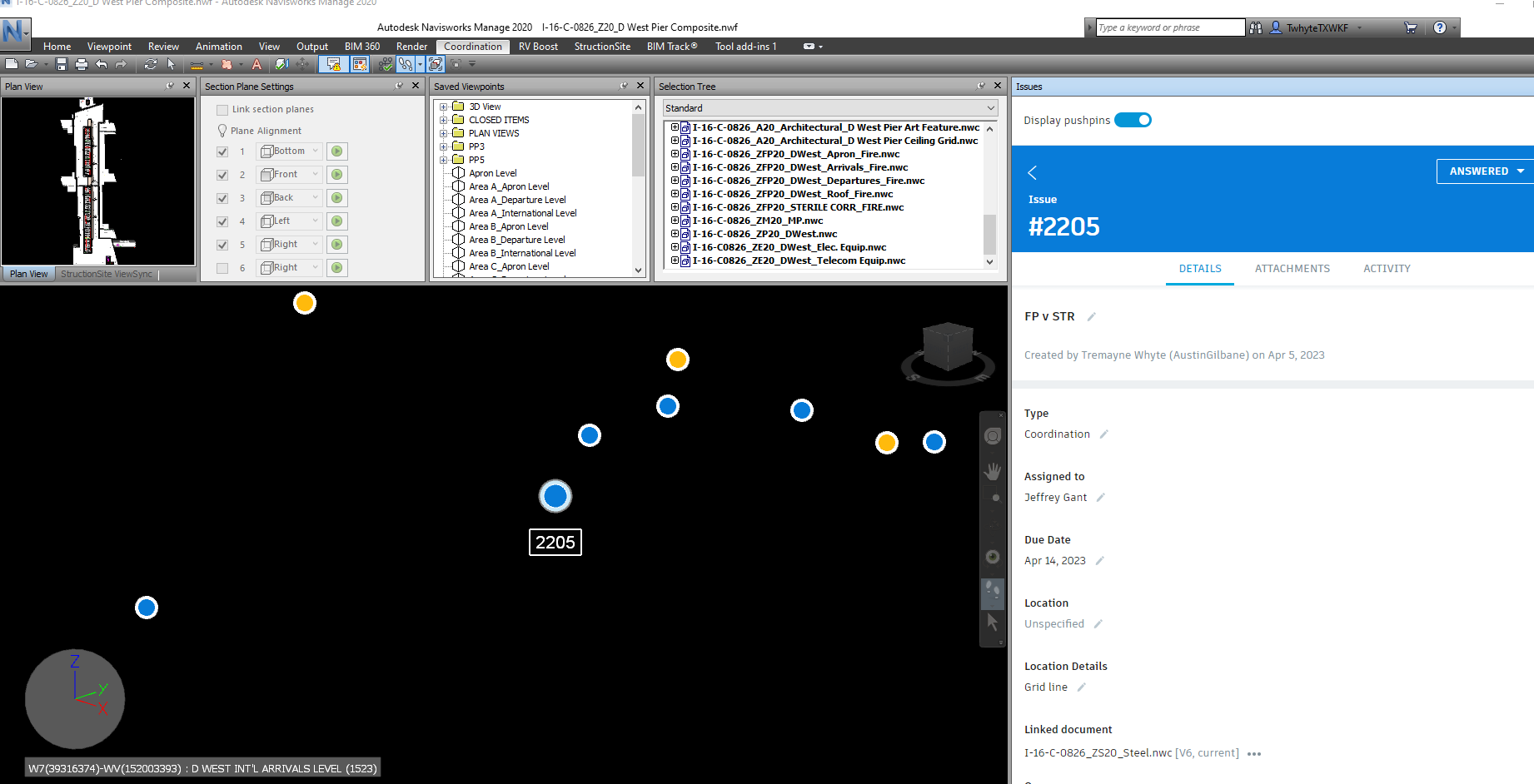The image size is (1534, 784).
Task: Expand I-16-C-0826_ZM20_MP.nwc in the Selection Tree
Action: (674, 221)
